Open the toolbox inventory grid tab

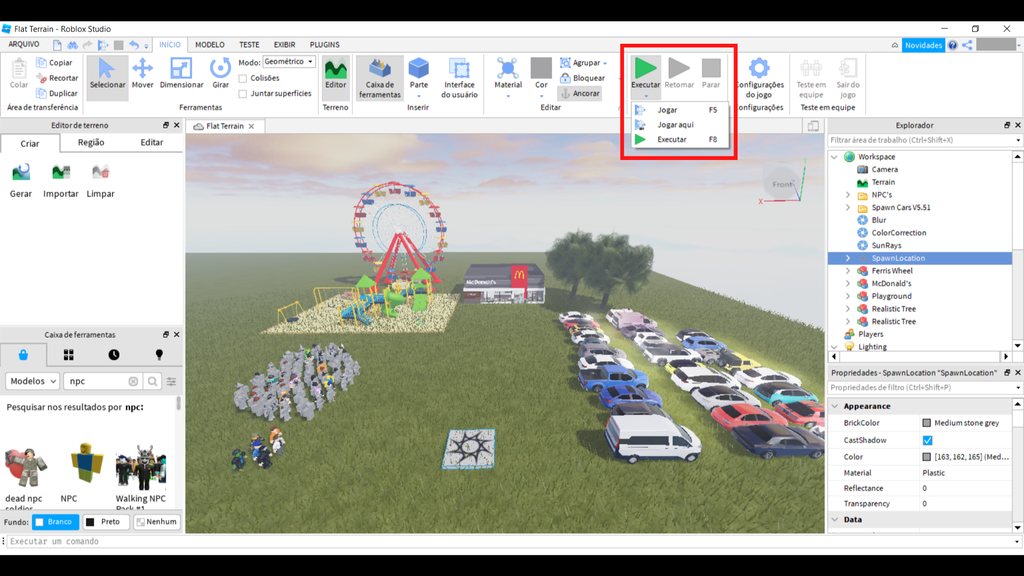point(69,355)
